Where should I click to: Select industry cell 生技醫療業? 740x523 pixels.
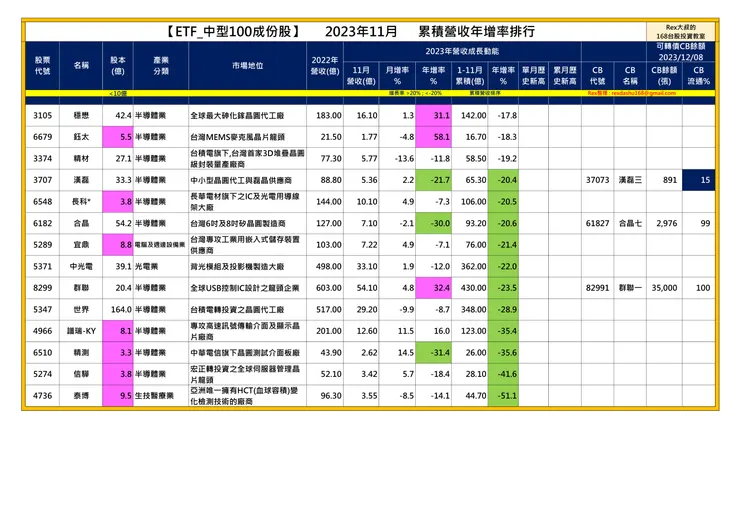154,396
